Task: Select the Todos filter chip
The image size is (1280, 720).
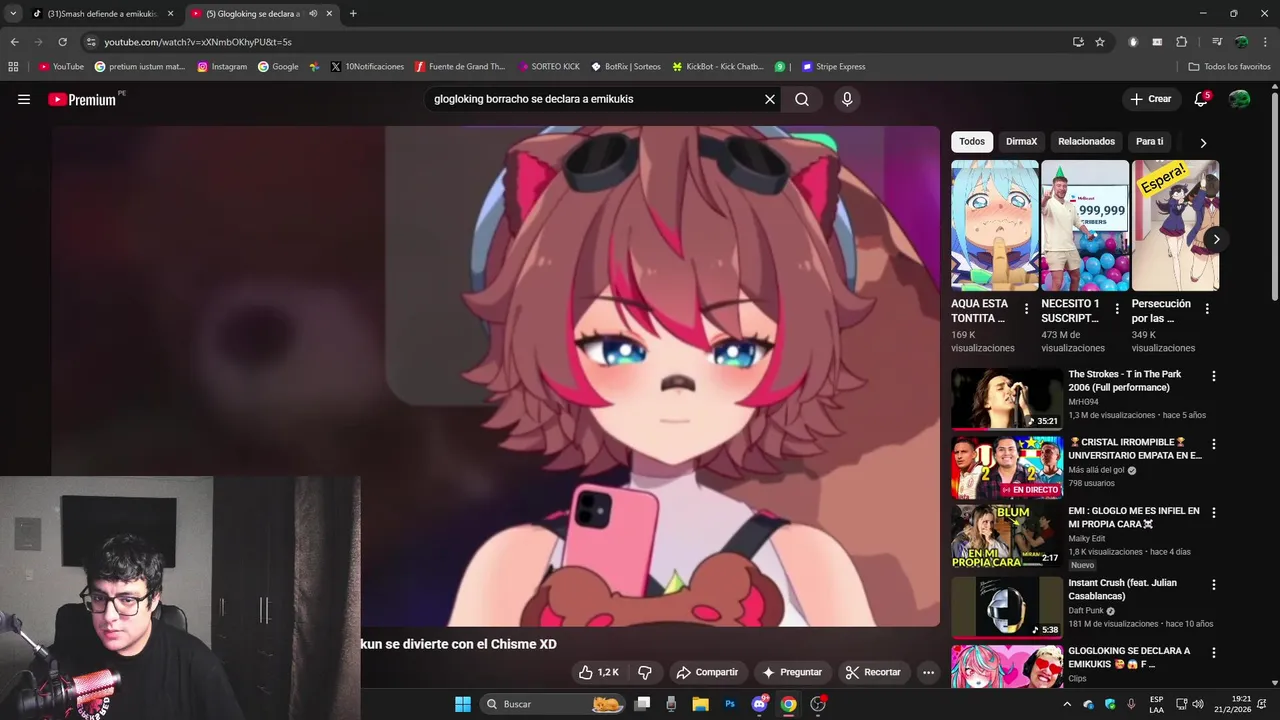Action: click(x=972, y=141)
